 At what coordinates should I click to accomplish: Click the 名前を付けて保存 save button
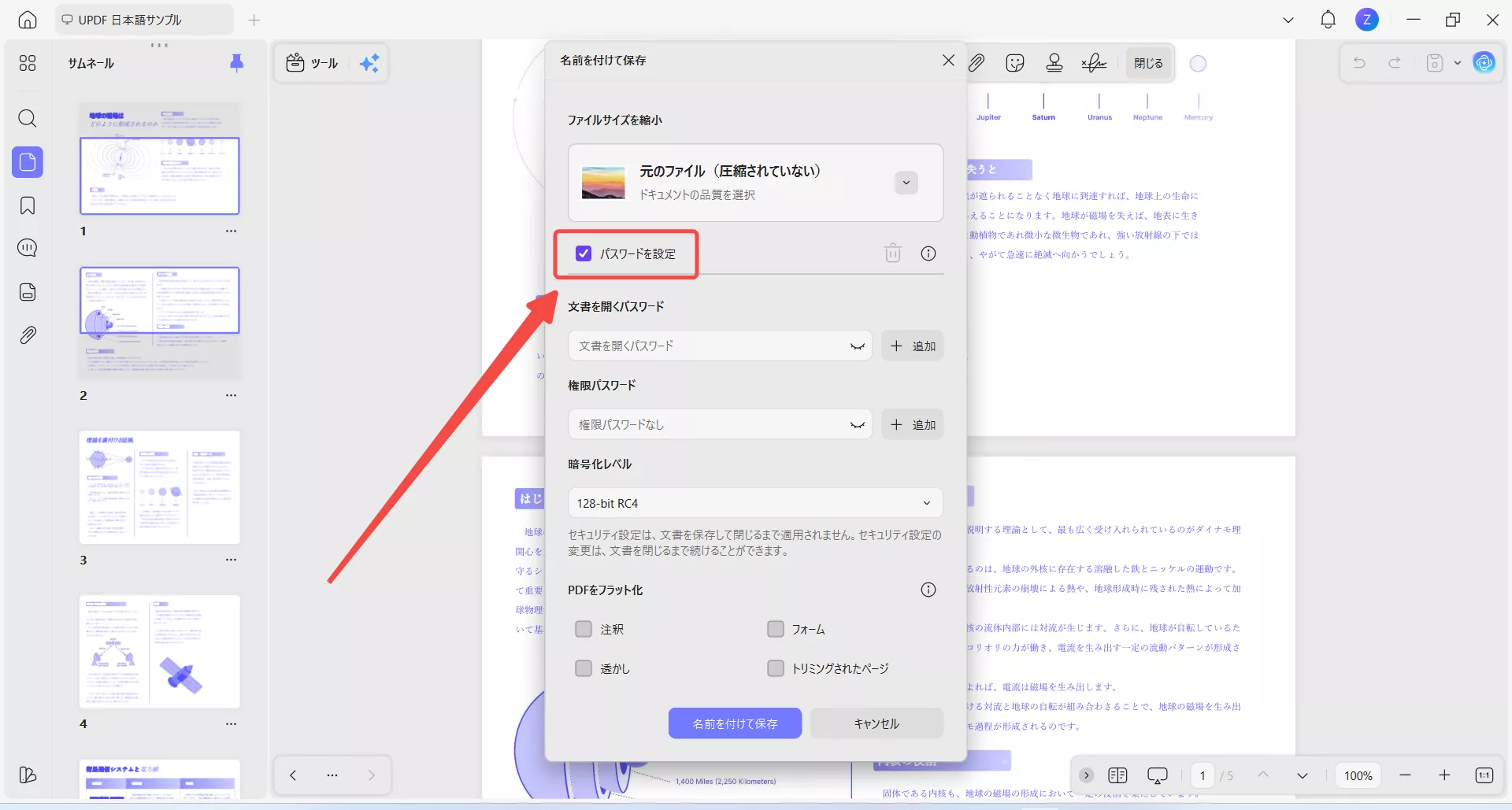click(735, 723)
